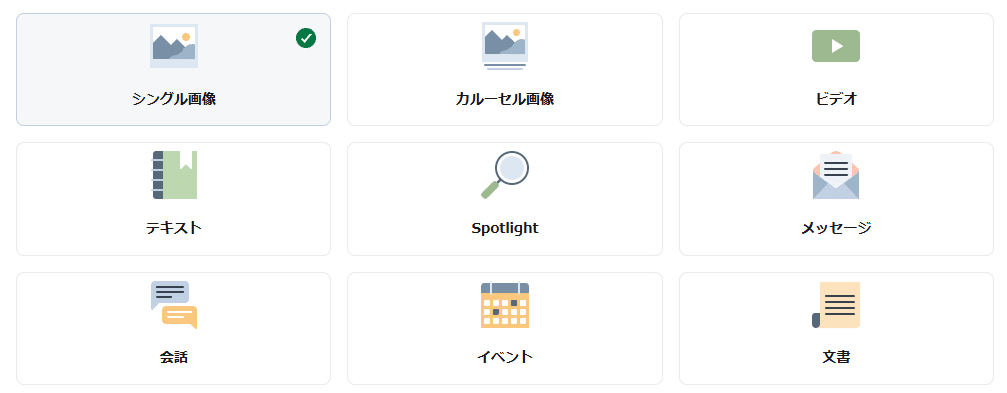Pick the テキスト format option
Viewport: 1007px width, 393px height.
pos(173,199)
